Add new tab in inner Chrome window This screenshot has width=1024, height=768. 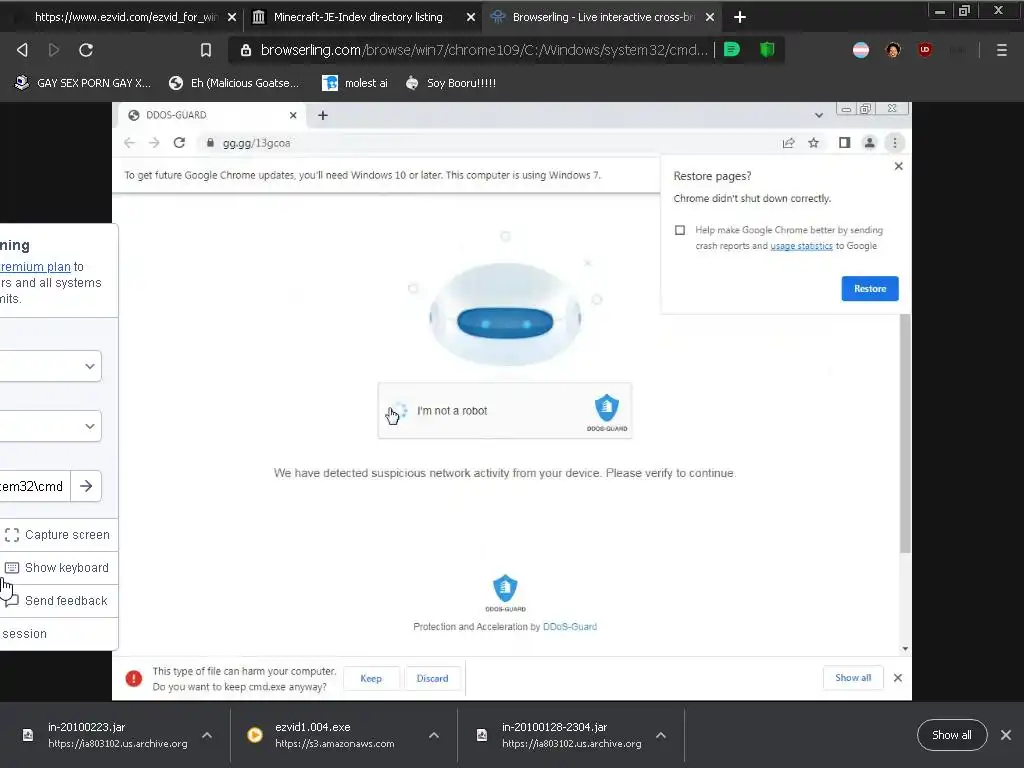323,115
